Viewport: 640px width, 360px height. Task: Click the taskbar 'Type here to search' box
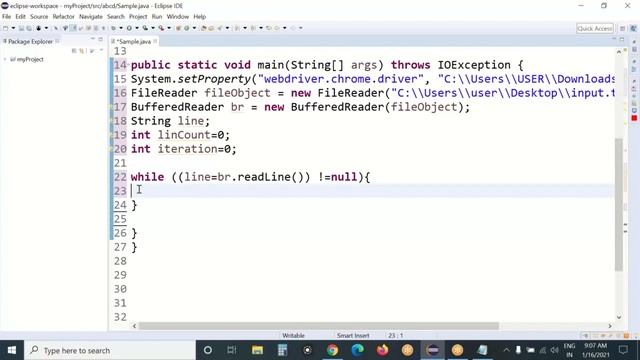110,350
